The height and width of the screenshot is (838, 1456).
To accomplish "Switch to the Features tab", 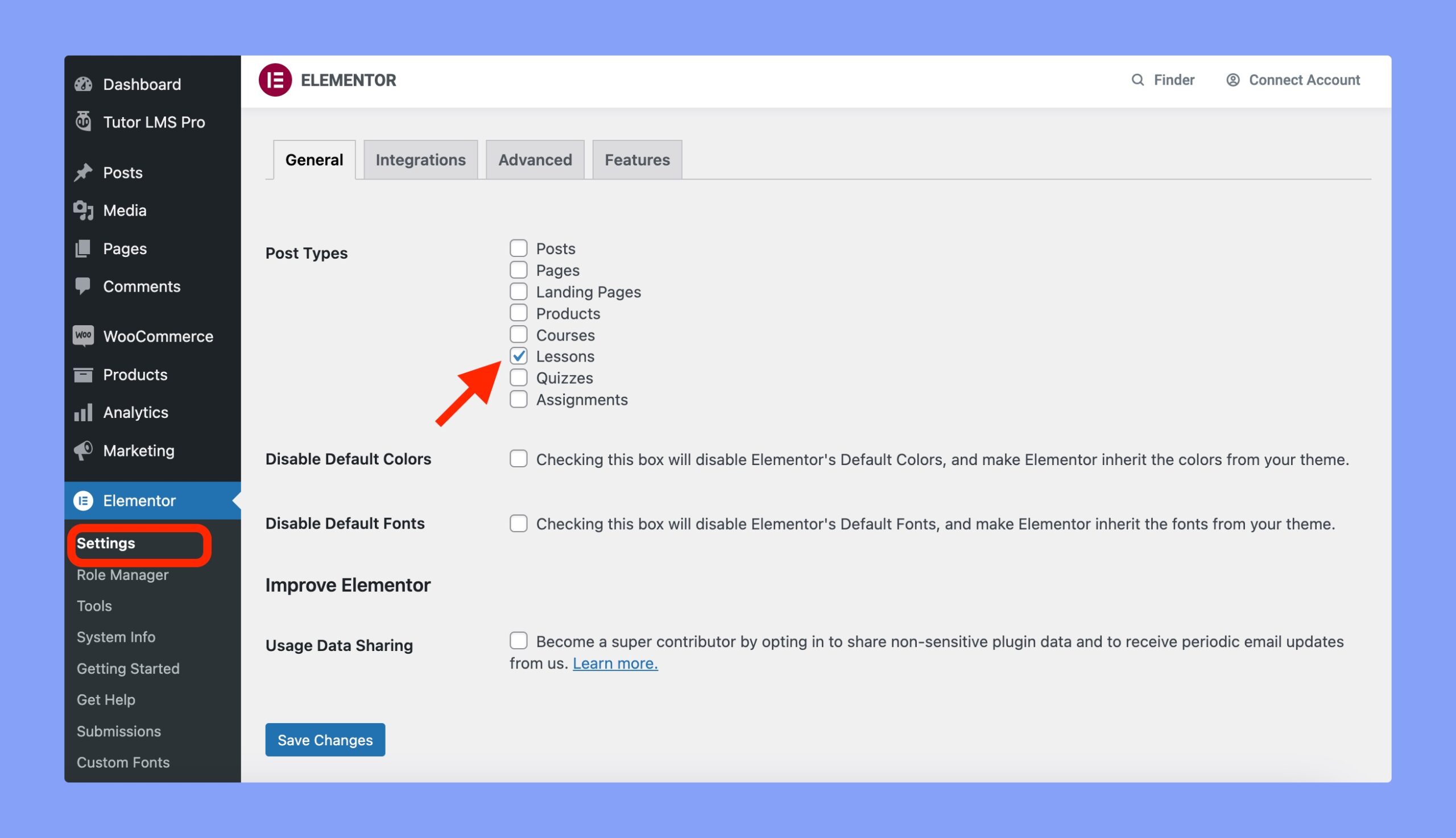I will point(637,159).
